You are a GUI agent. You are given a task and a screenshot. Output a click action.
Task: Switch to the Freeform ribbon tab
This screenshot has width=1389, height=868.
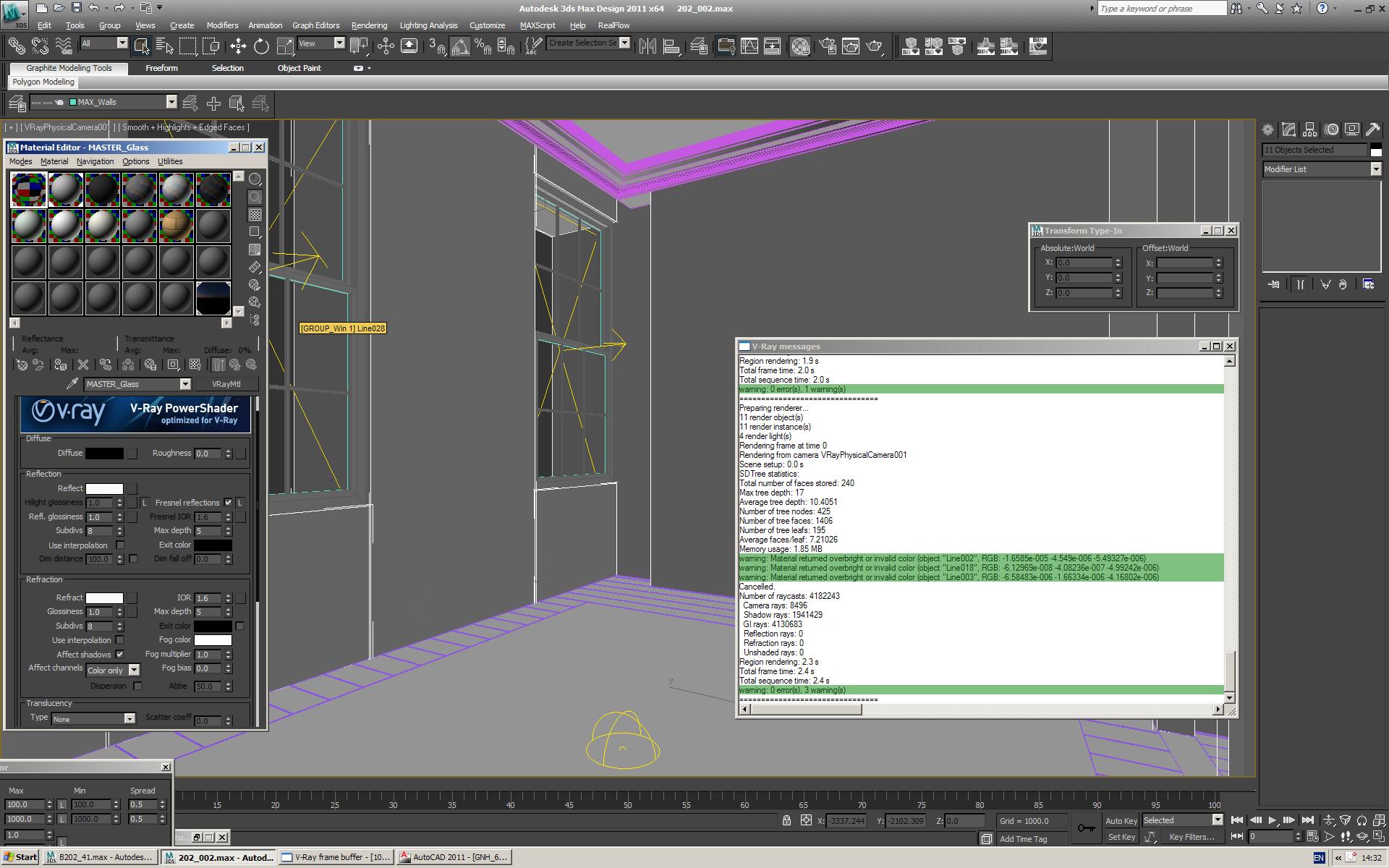161,68
